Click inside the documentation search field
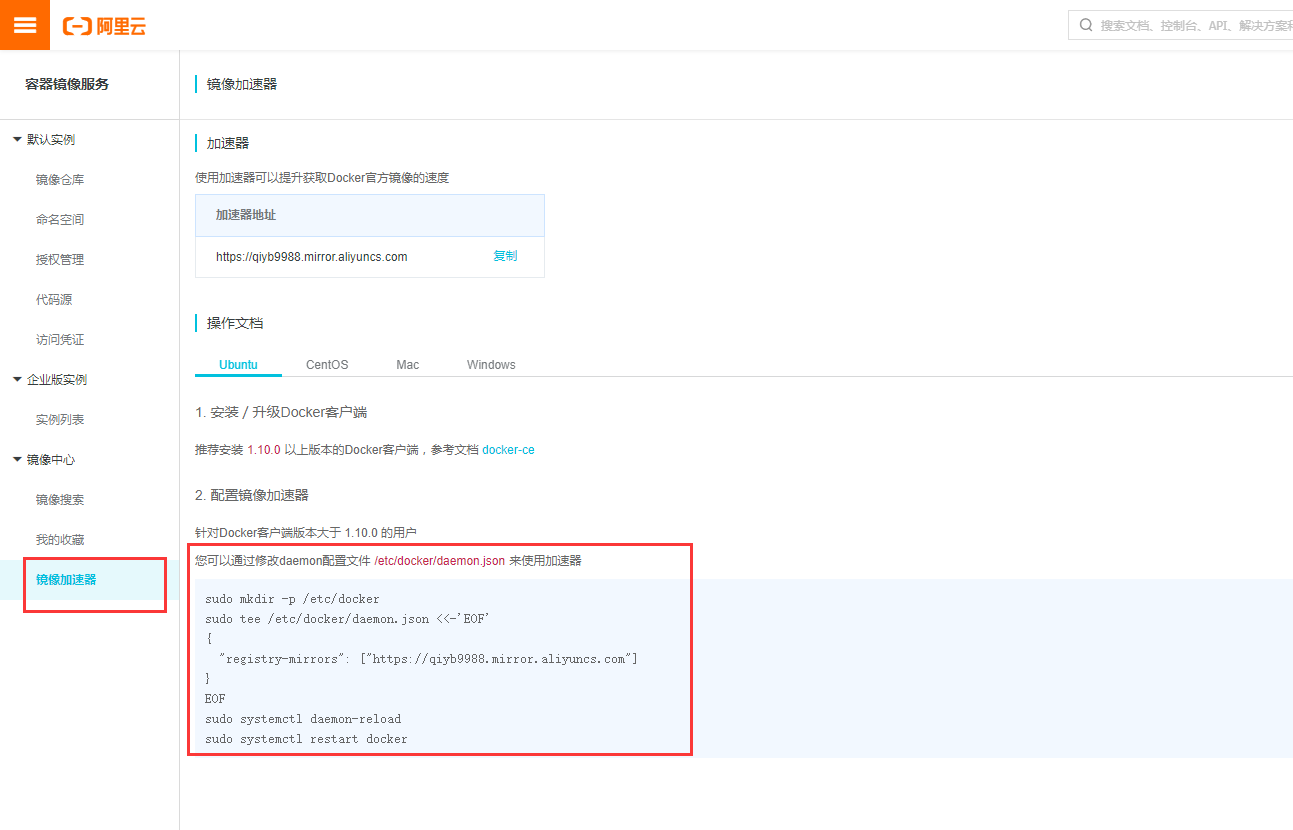Image resolution: width=1293 pixels, height=830 pixels. 1180,25
